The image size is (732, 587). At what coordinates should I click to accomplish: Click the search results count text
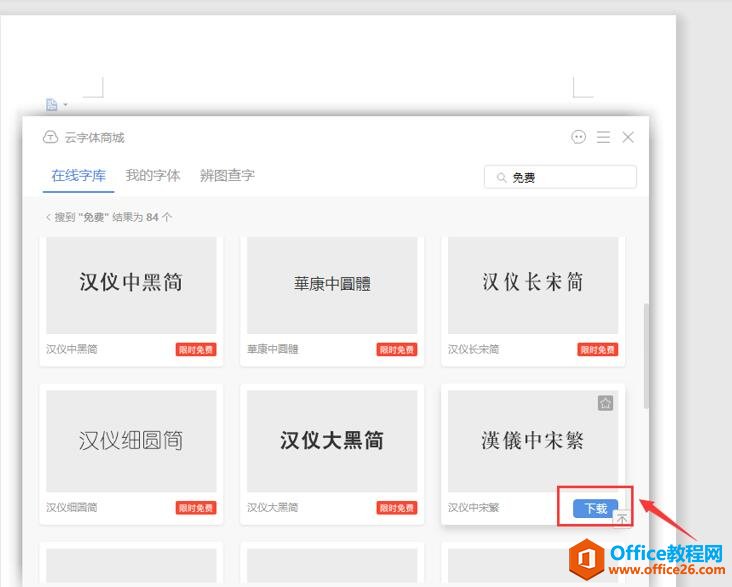[113, 217]
